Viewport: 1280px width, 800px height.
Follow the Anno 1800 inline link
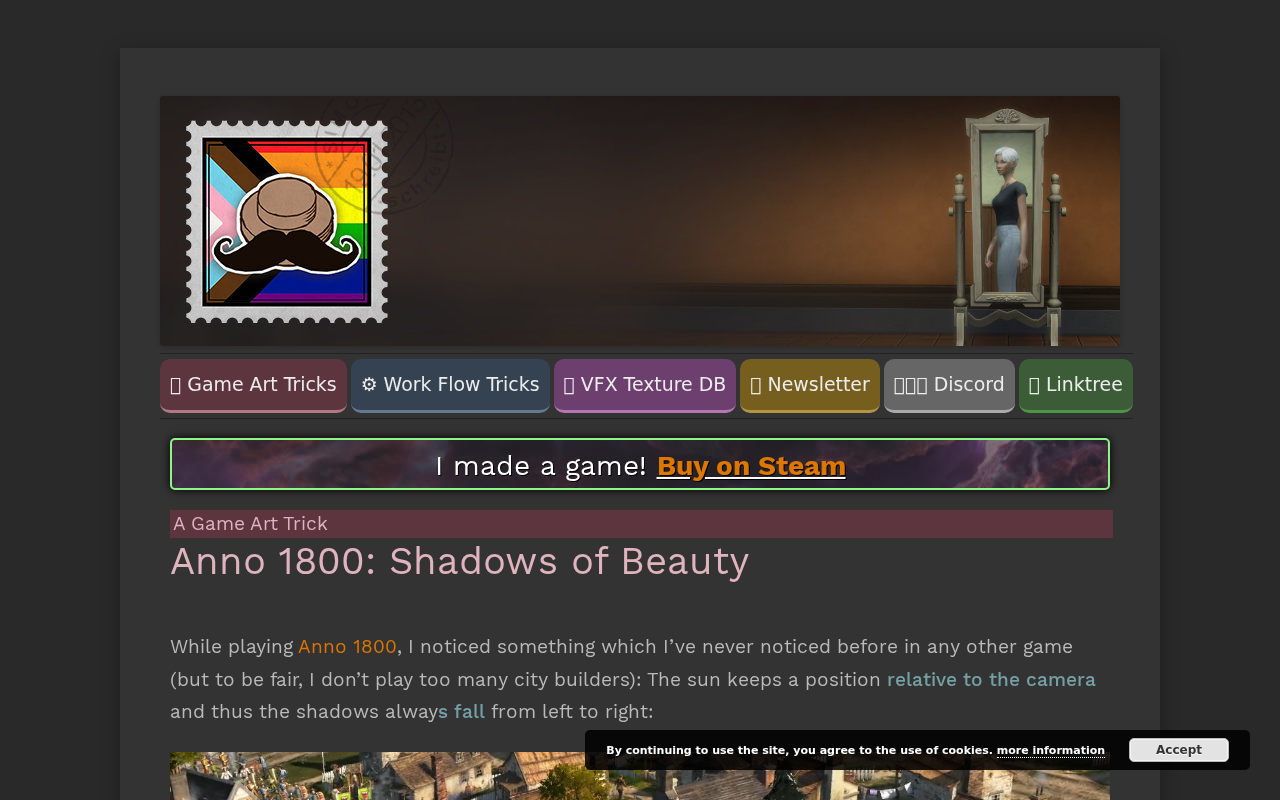347,646
